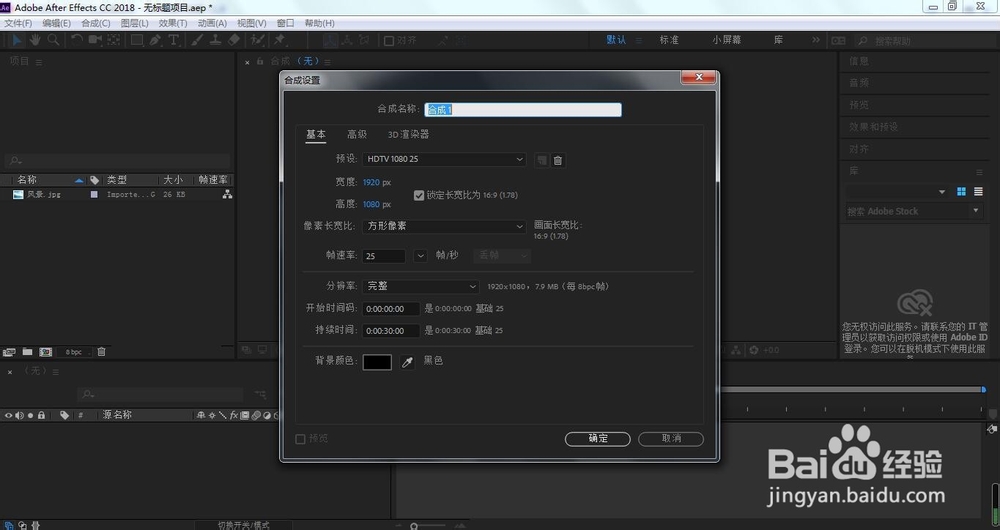Select the Zoom magnifier tool
Image resolution: width=1000 pixels, height=530 pixels.
tap(54, 40)
